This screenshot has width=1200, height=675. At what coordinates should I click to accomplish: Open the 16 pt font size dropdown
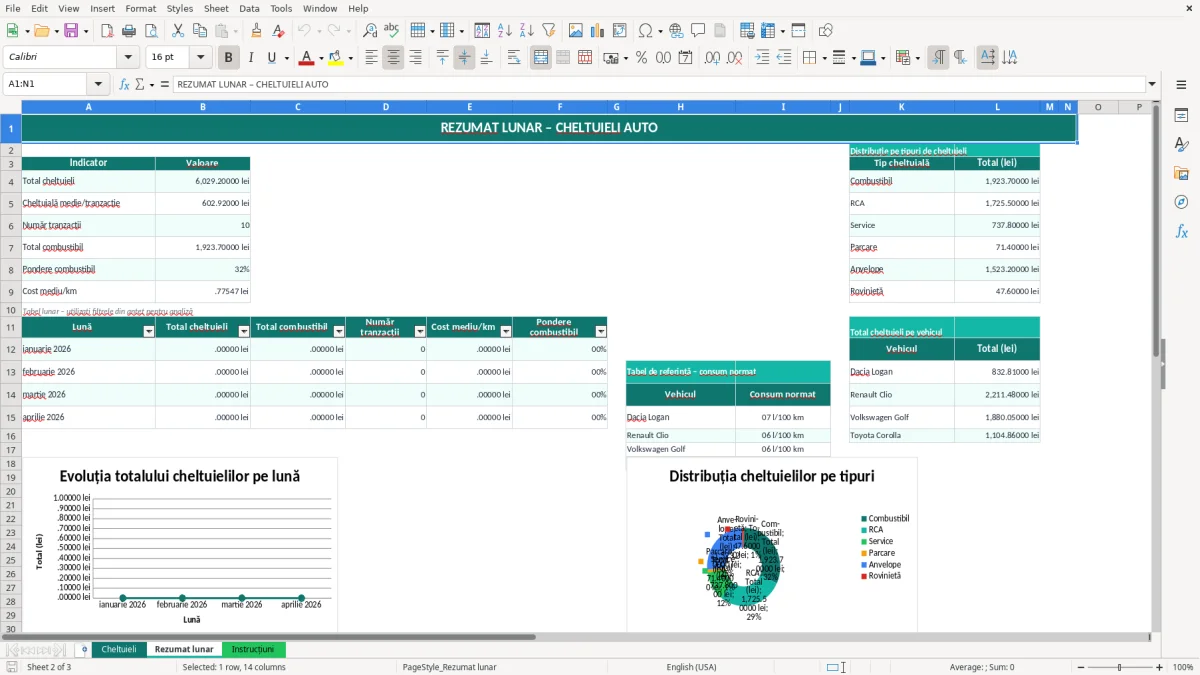pyautogui.click(x=201, y=58)
